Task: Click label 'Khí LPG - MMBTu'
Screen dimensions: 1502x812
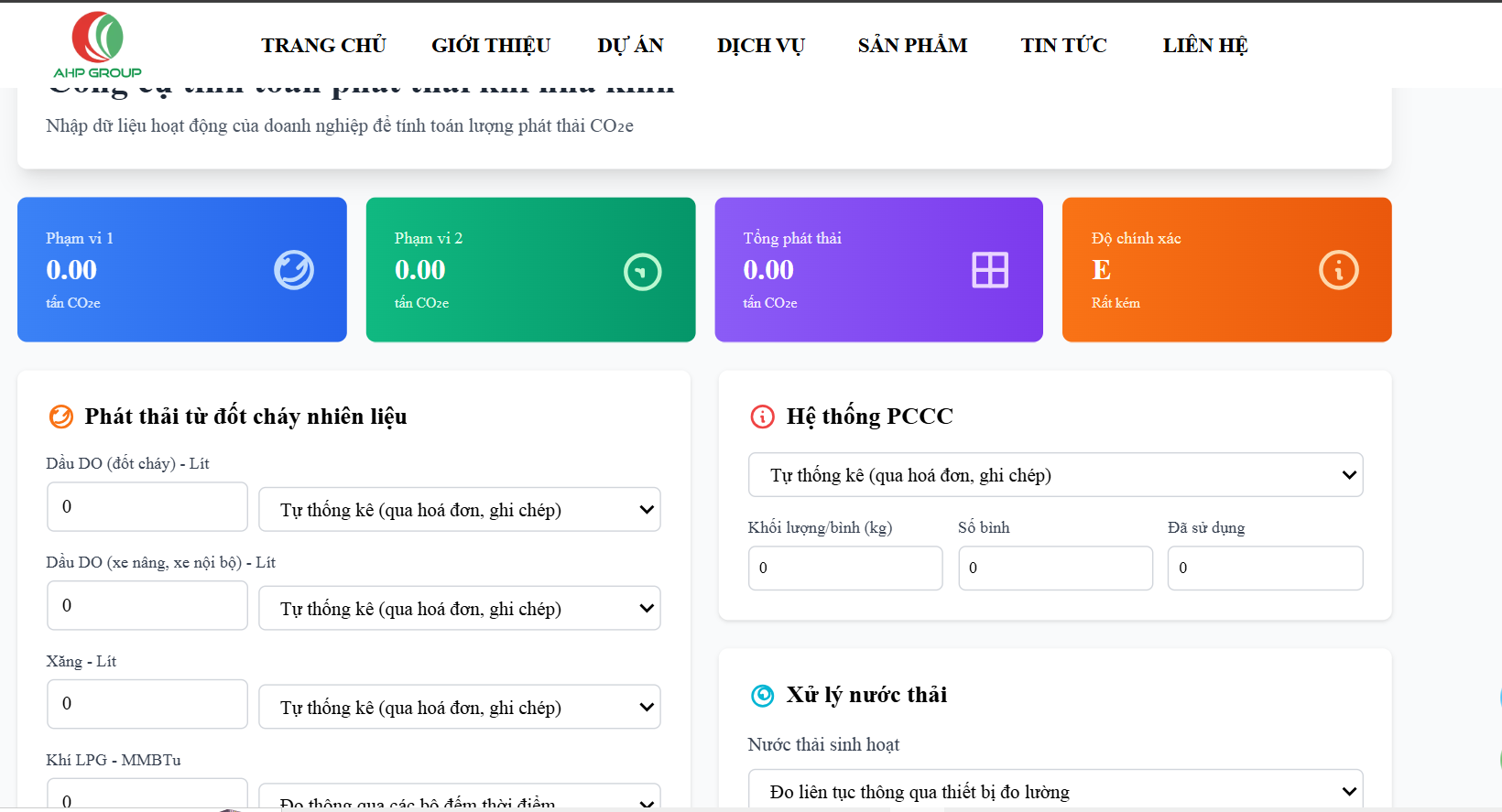Action: coord(114,760)
